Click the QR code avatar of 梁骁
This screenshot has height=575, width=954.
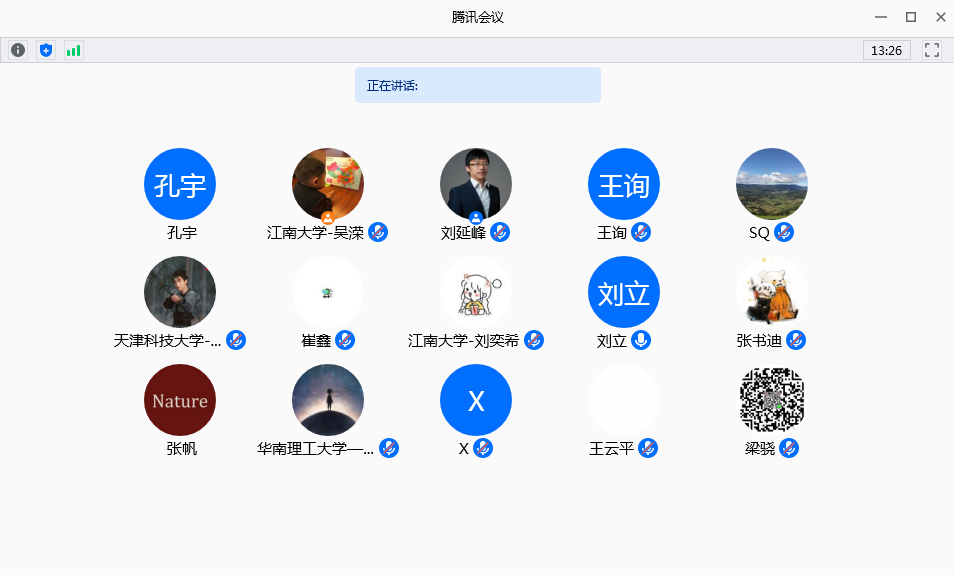(x=772, y=400)
